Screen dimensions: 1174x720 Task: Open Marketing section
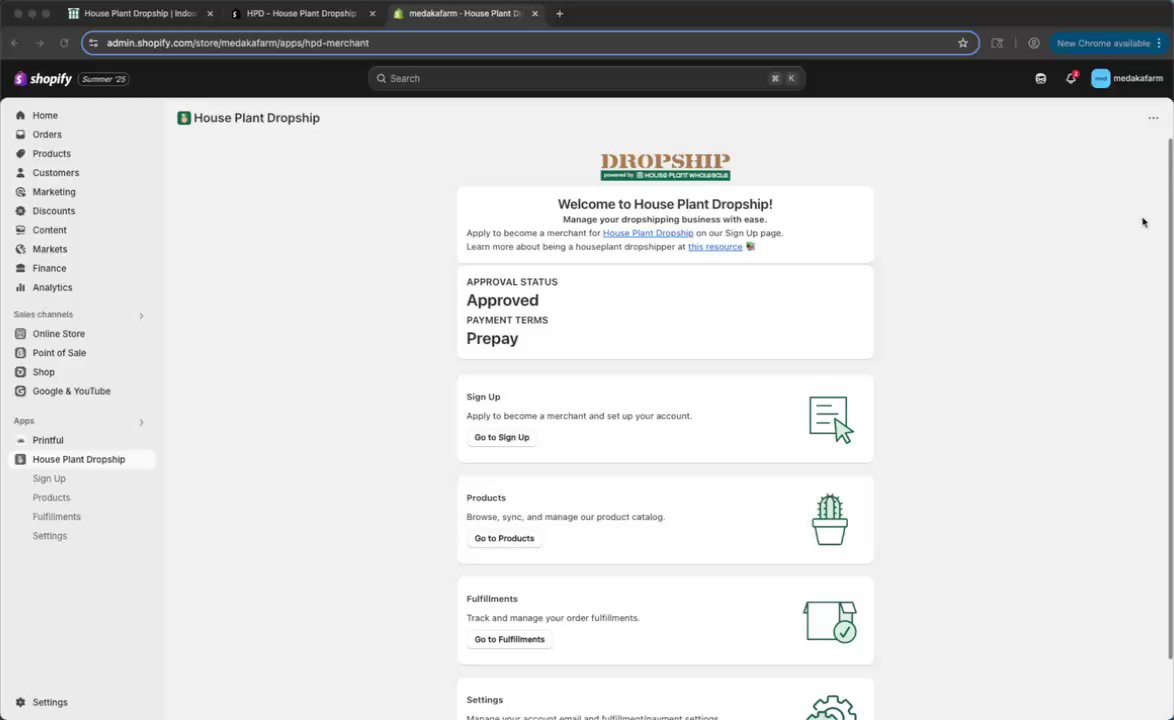point(54,192)
